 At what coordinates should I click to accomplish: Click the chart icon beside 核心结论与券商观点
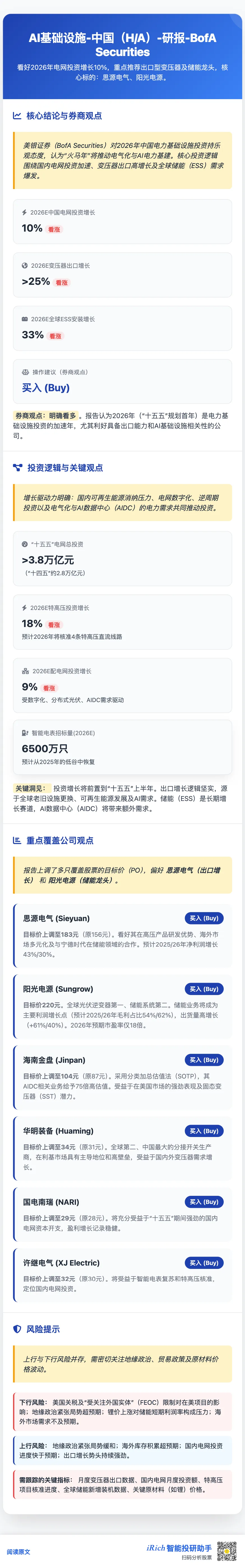coord(17,116)
